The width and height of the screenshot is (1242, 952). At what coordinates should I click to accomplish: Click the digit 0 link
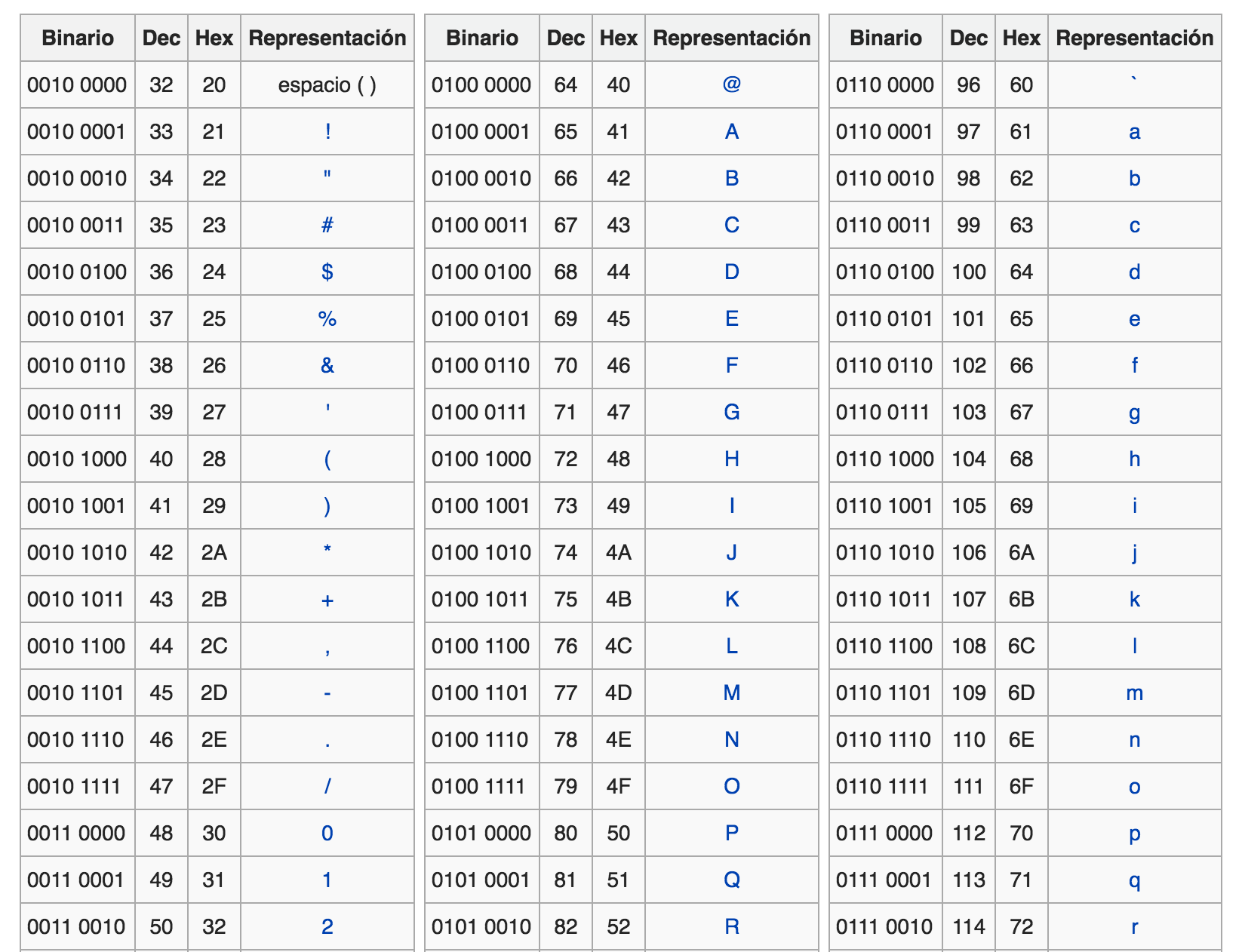pyautogui.click(x=327, y=833)
